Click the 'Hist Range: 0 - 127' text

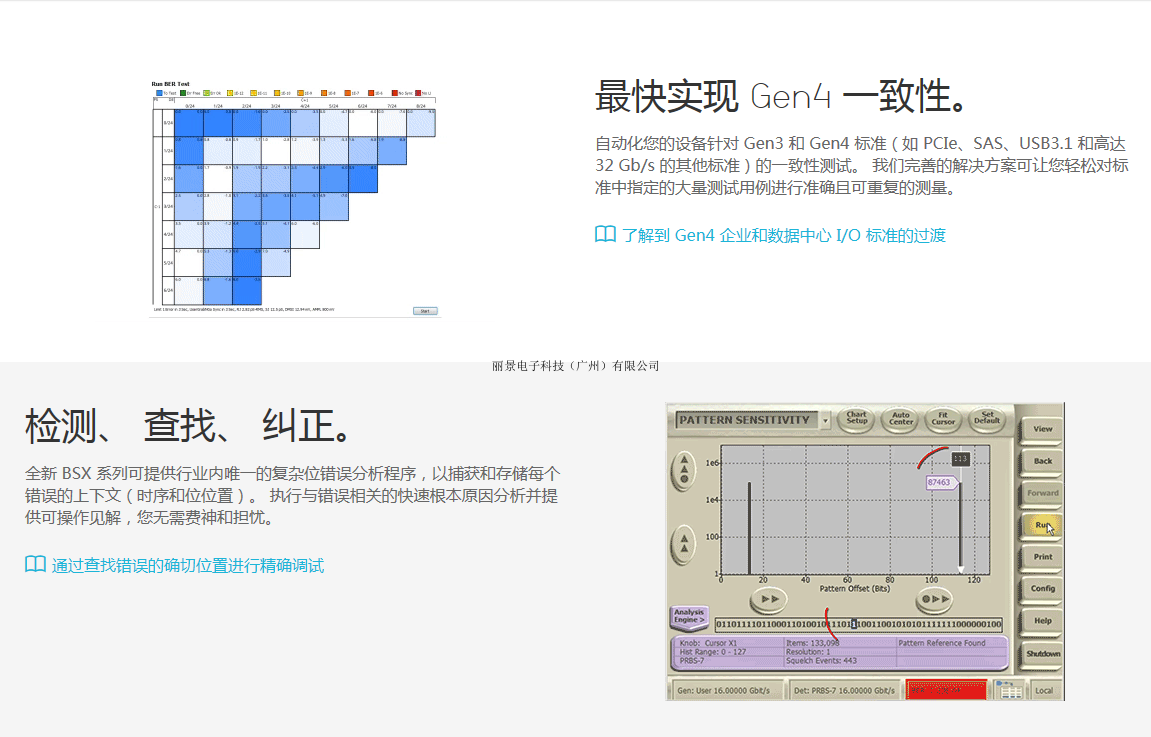713,652
